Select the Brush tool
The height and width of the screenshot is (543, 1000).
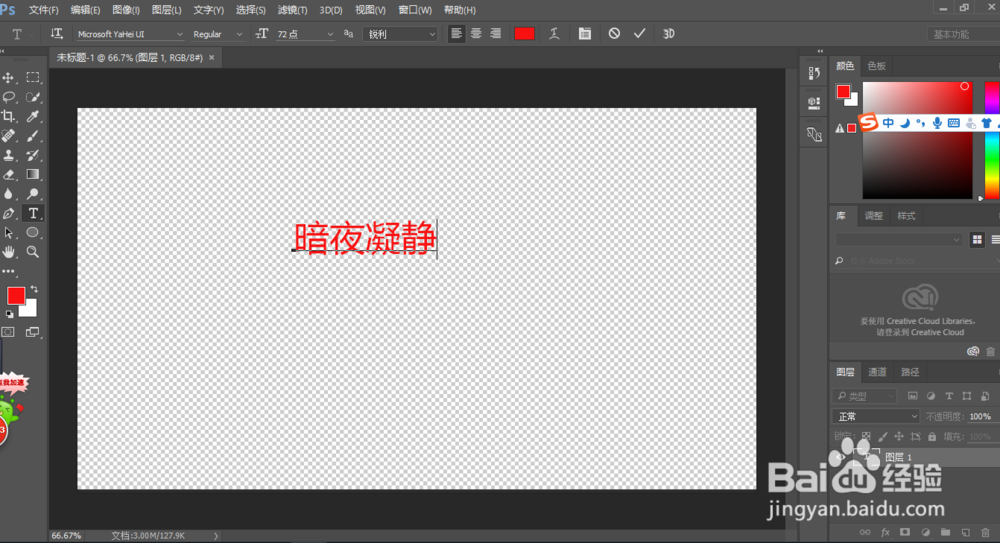[33, 135]
